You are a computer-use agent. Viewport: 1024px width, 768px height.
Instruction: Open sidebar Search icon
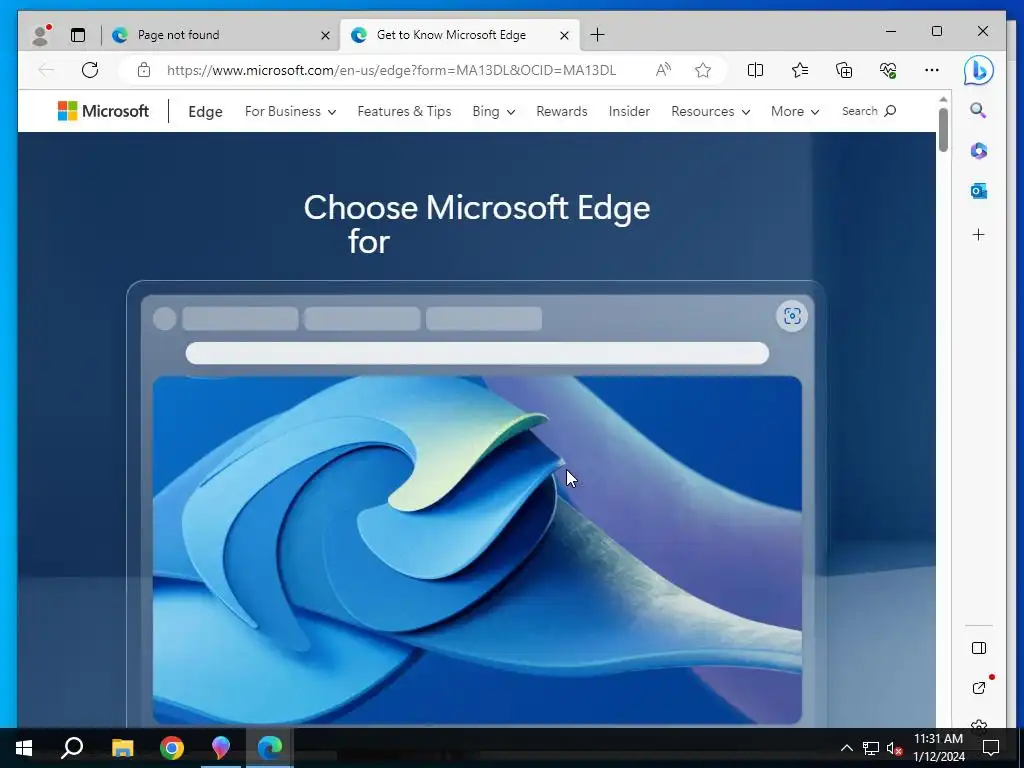point(978,110)
